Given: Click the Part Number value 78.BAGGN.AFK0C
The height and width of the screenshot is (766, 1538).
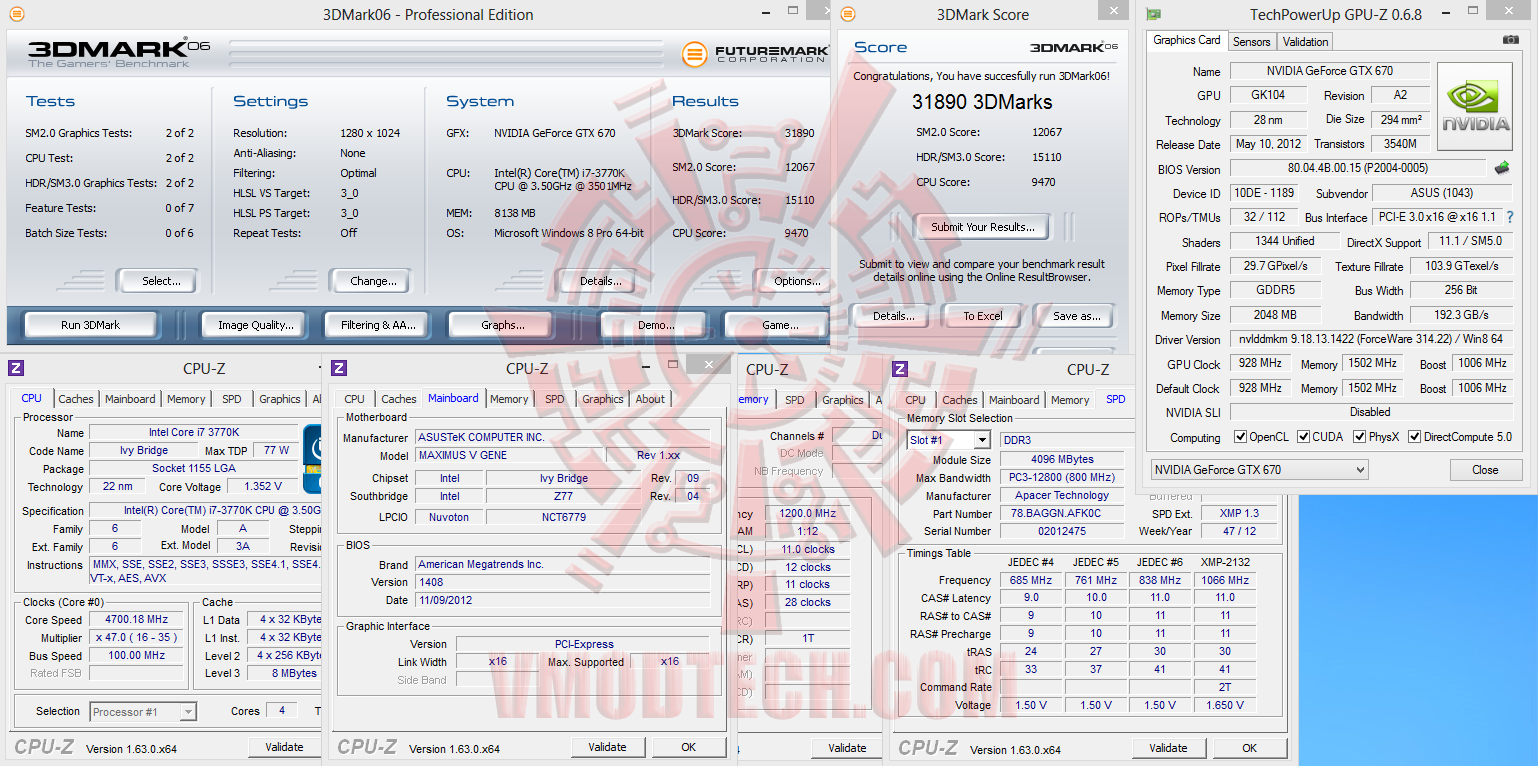Looking at the screenshot, I should 1062,514.
